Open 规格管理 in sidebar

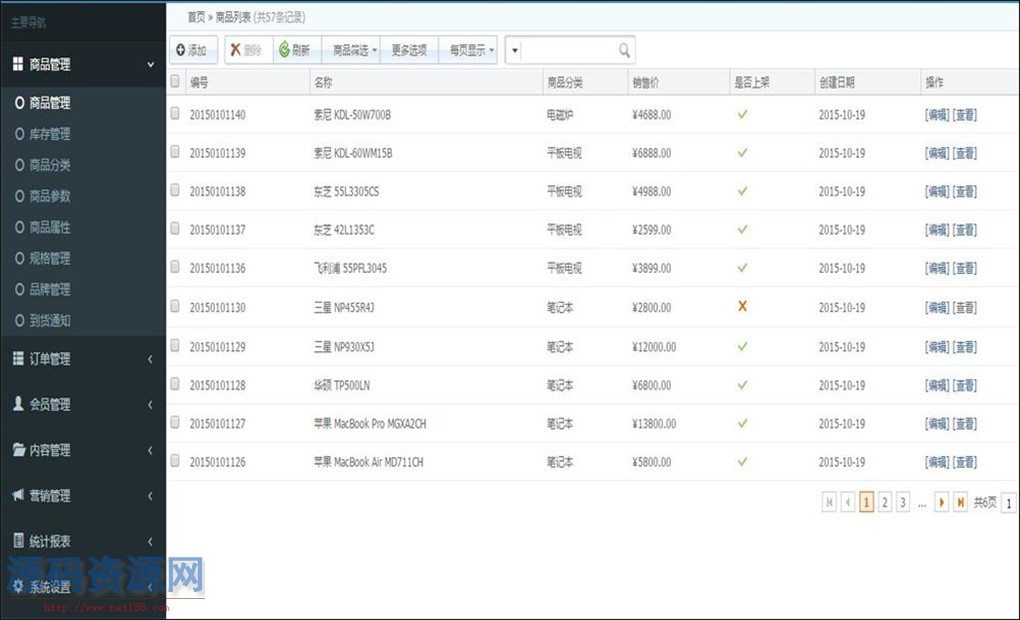point(49,258)
